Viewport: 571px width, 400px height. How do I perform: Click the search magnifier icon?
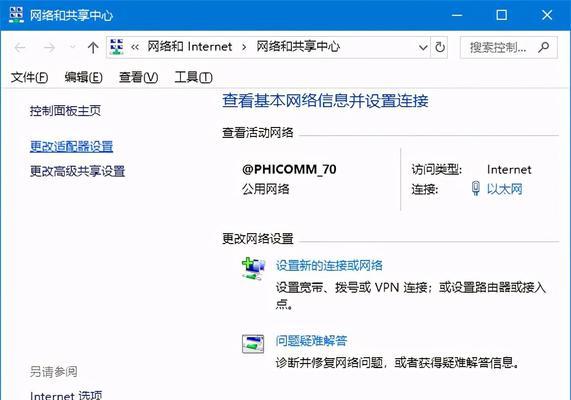[x=544, y=47]
